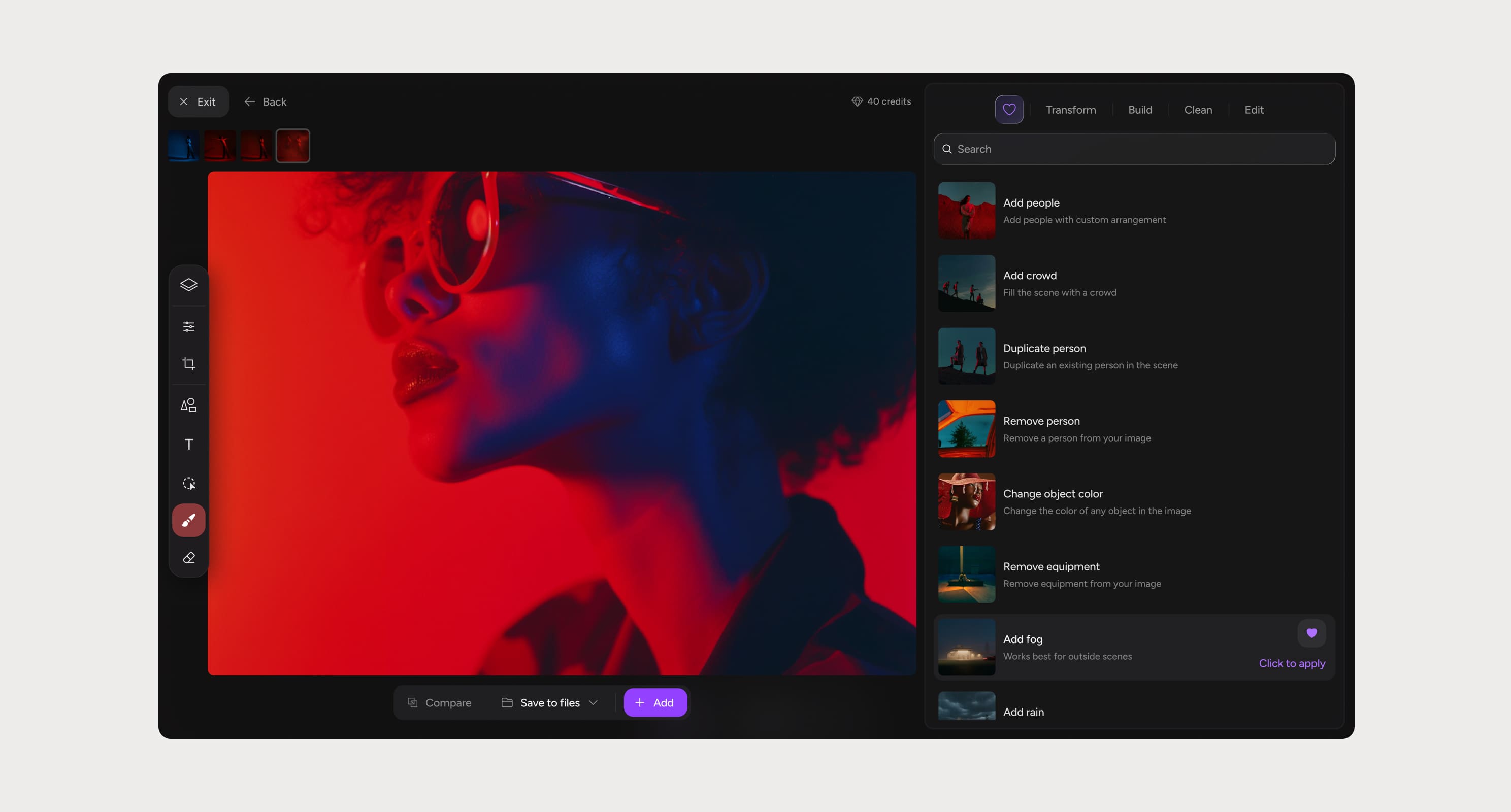1511x812 pixels.
Task: Select the Brush tool
Action: (x=188, y=520)
